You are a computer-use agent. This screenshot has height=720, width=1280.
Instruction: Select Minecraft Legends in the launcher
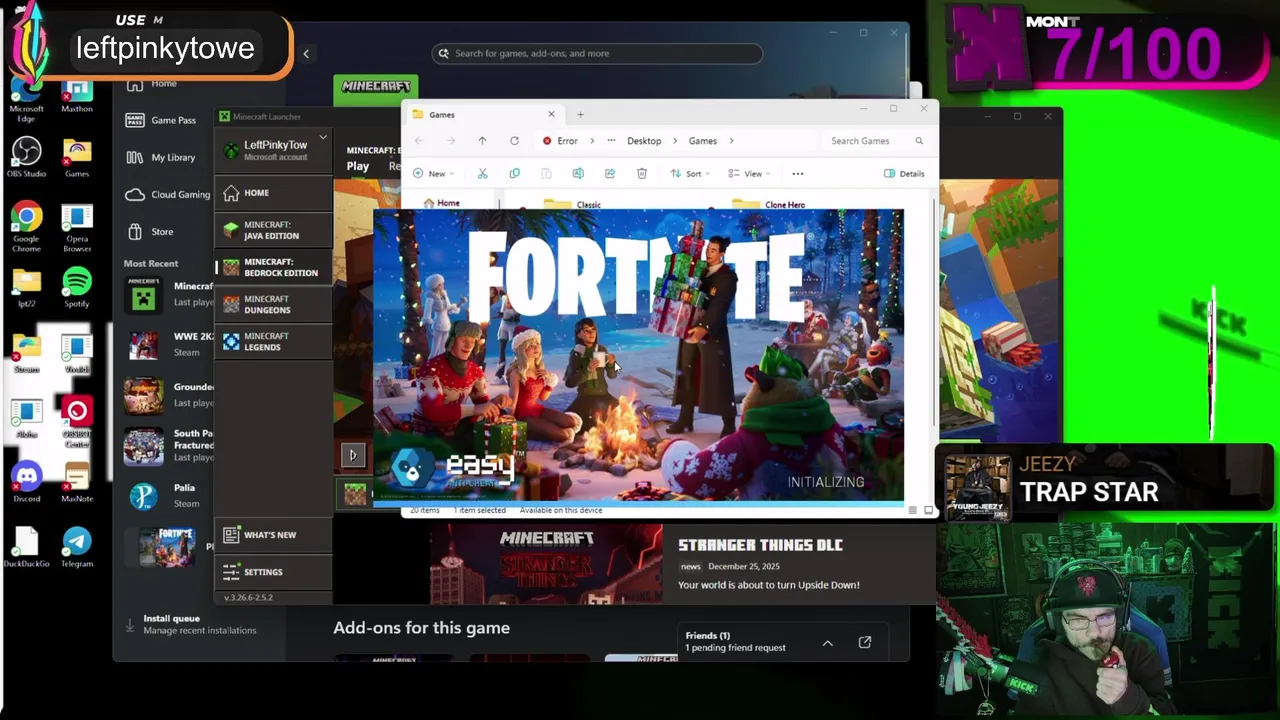274,341
